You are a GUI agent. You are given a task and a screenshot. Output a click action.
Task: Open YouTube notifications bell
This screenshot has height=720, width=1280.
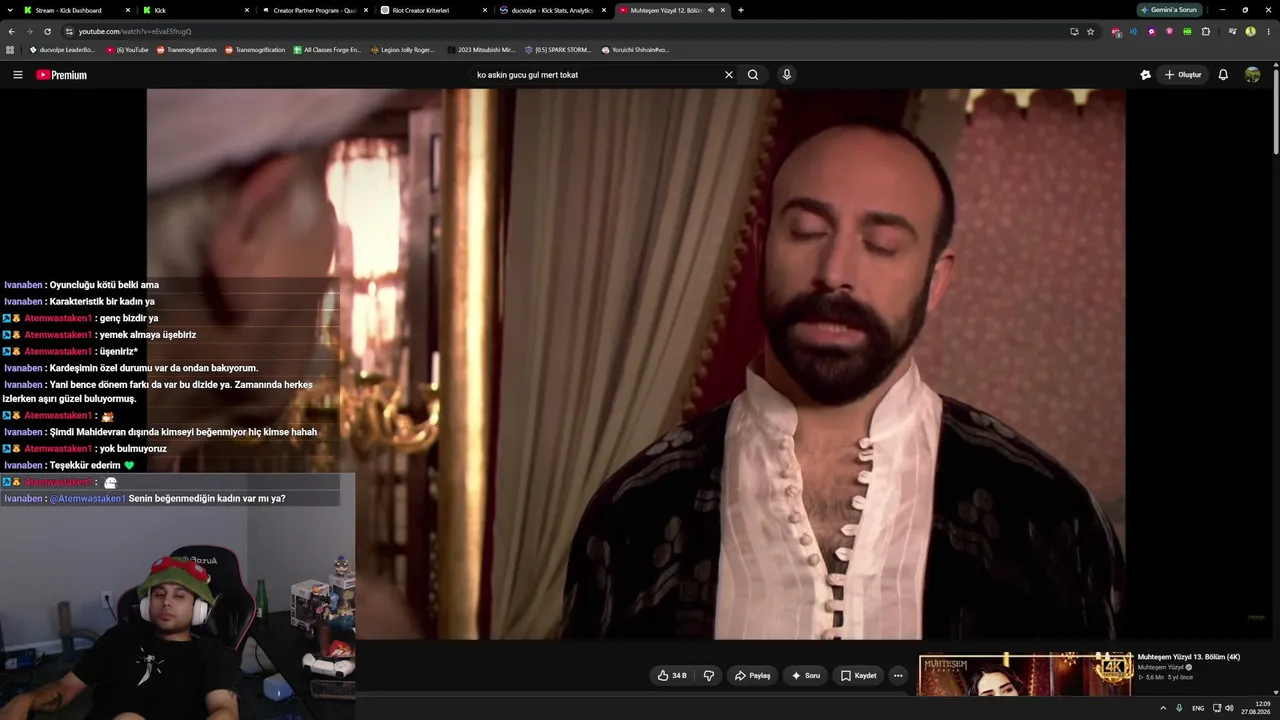click(x=1223, y=75)
